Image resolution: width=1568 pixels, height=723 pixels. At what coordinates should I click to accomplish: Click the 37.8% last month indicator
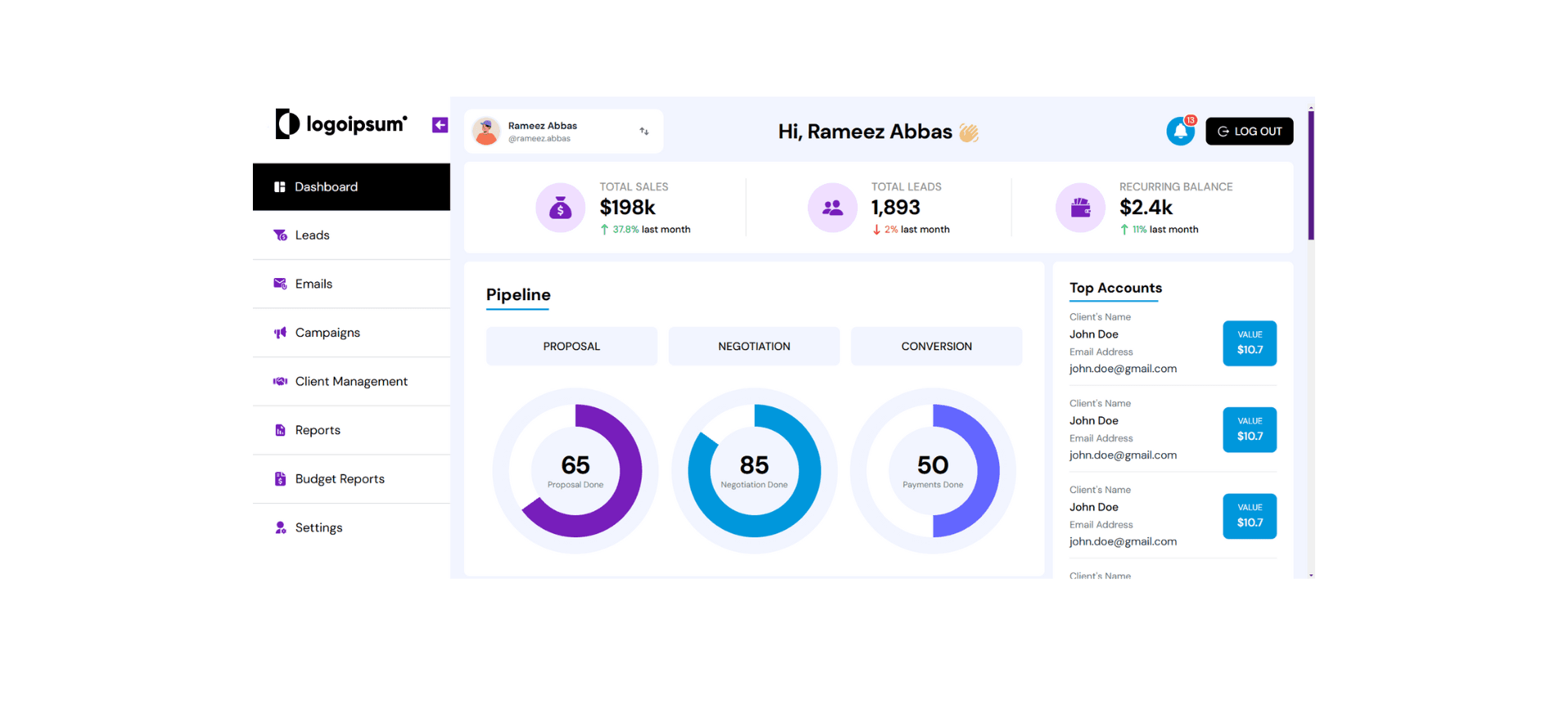click(646, 230)
